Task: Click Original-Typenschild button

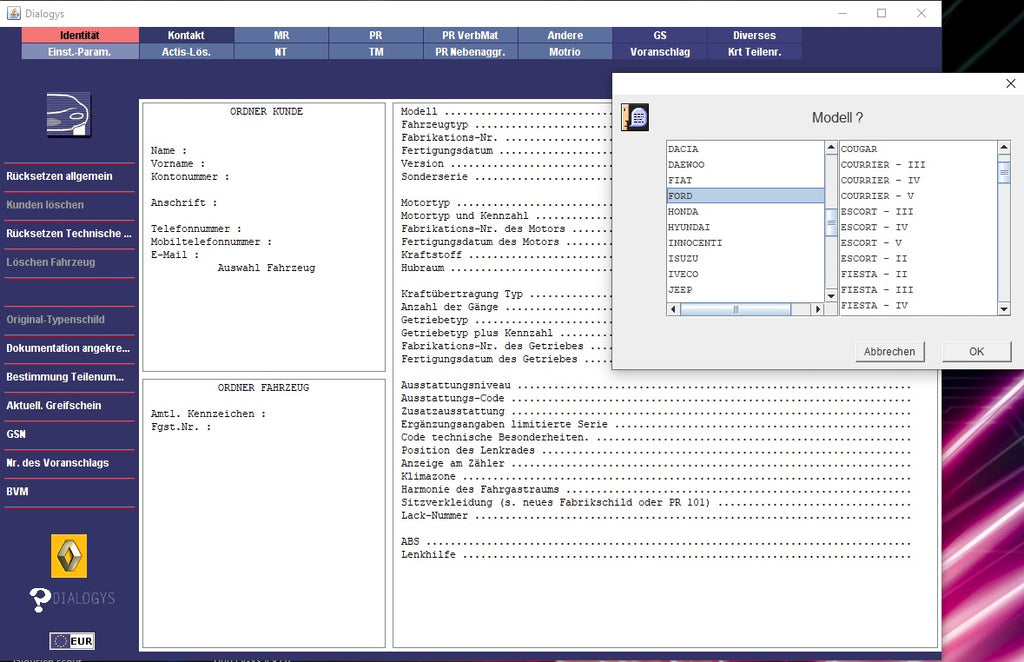Action: click(69, 320)
